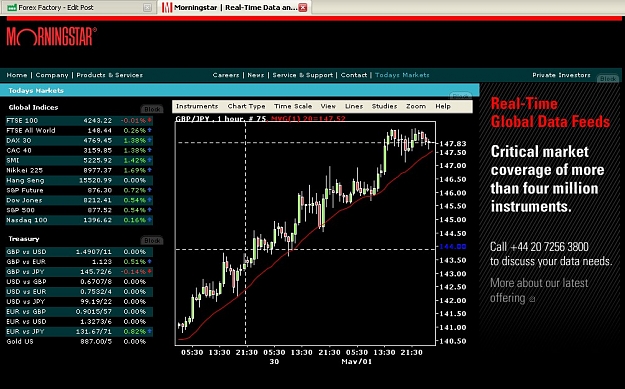Screen dimensions: 625x389
Task: Select CAC 40 index row
Action: (79, 150)
